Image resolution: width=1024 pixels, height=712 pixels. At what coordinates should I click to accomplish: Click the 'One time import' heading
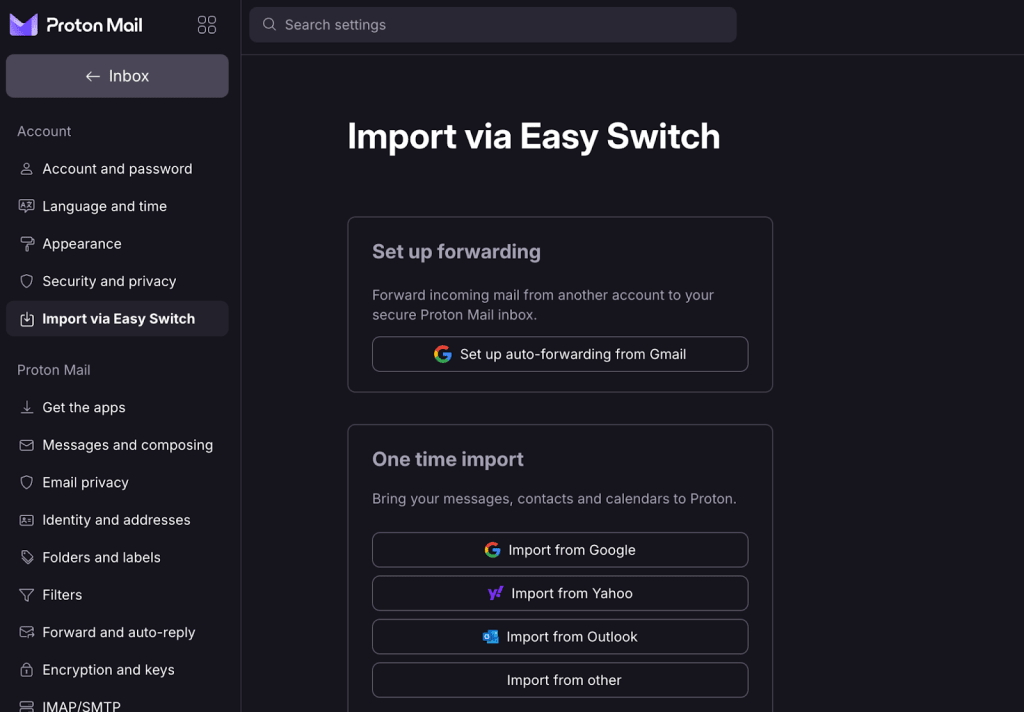[x=448, y=460]
